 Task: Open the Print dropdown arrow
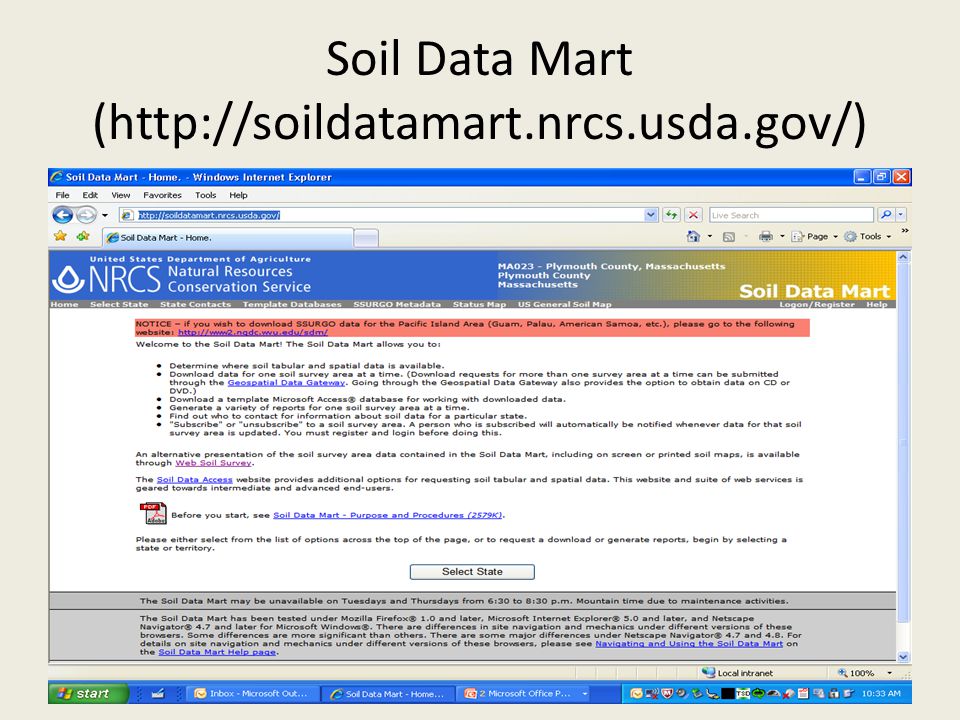(782, 236)
